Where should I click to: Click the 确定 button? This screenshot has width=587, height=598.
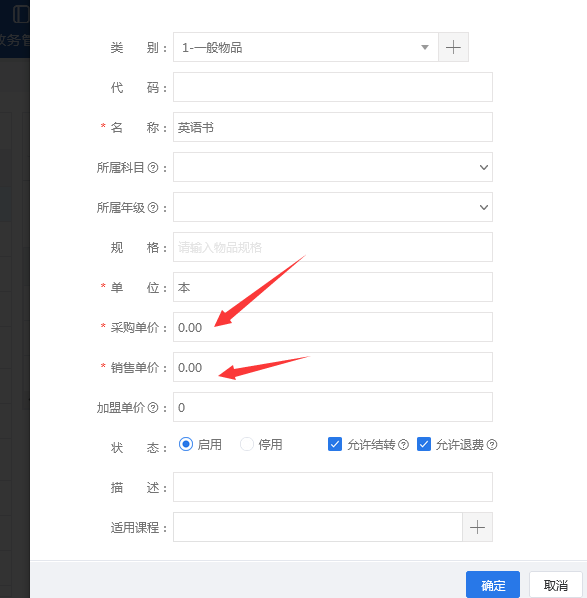click(x=493, y=585)
